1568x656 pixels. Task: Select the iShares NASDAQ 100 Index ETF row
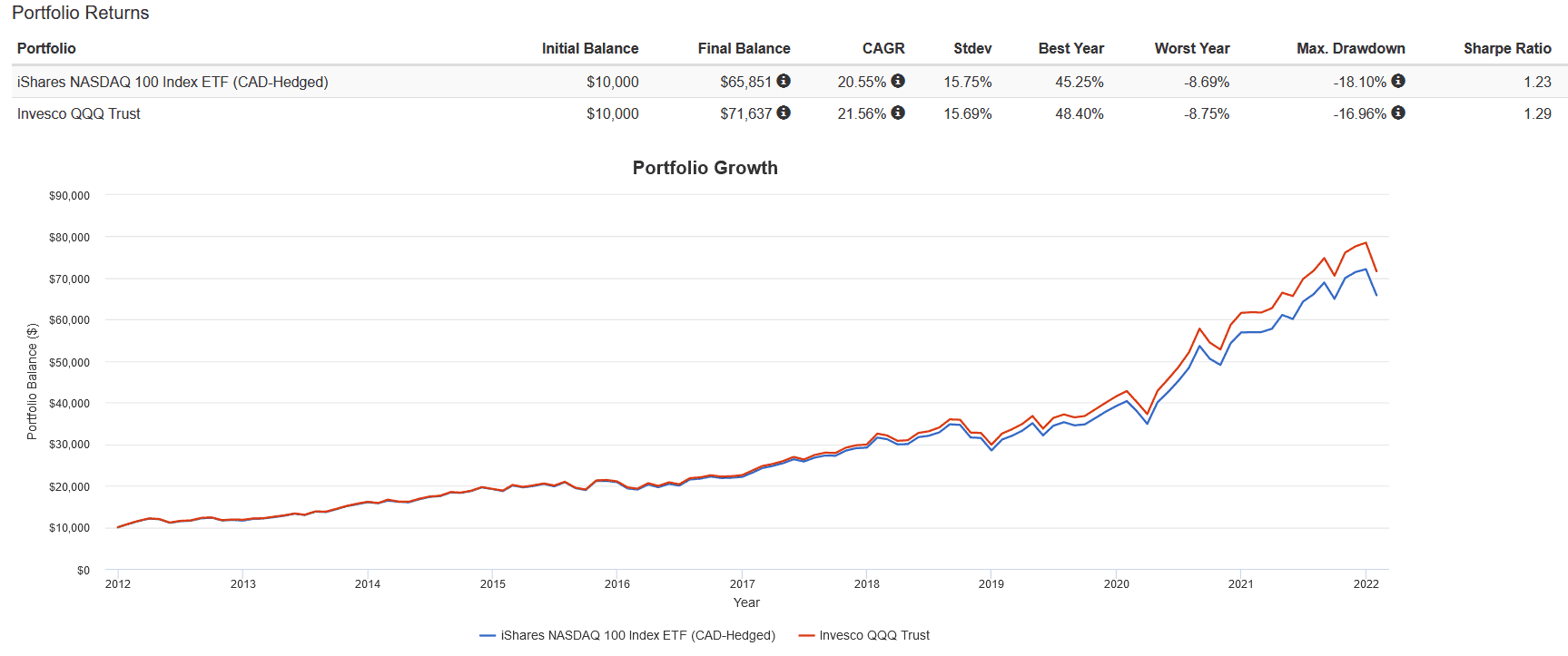tap(173, 82)
